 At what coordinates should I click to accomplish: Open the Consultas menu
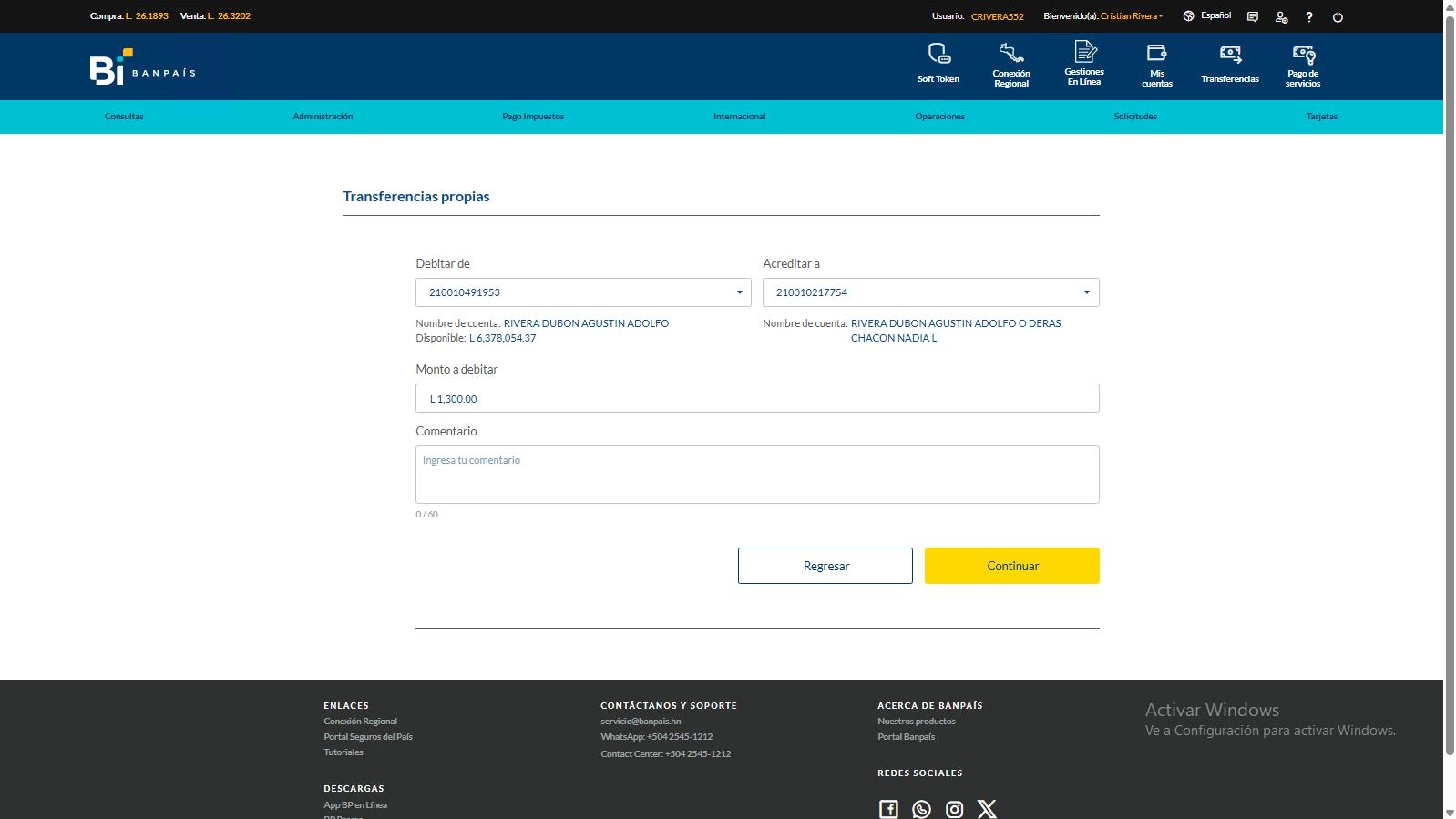pyautogui.click(x=124, y=117)
